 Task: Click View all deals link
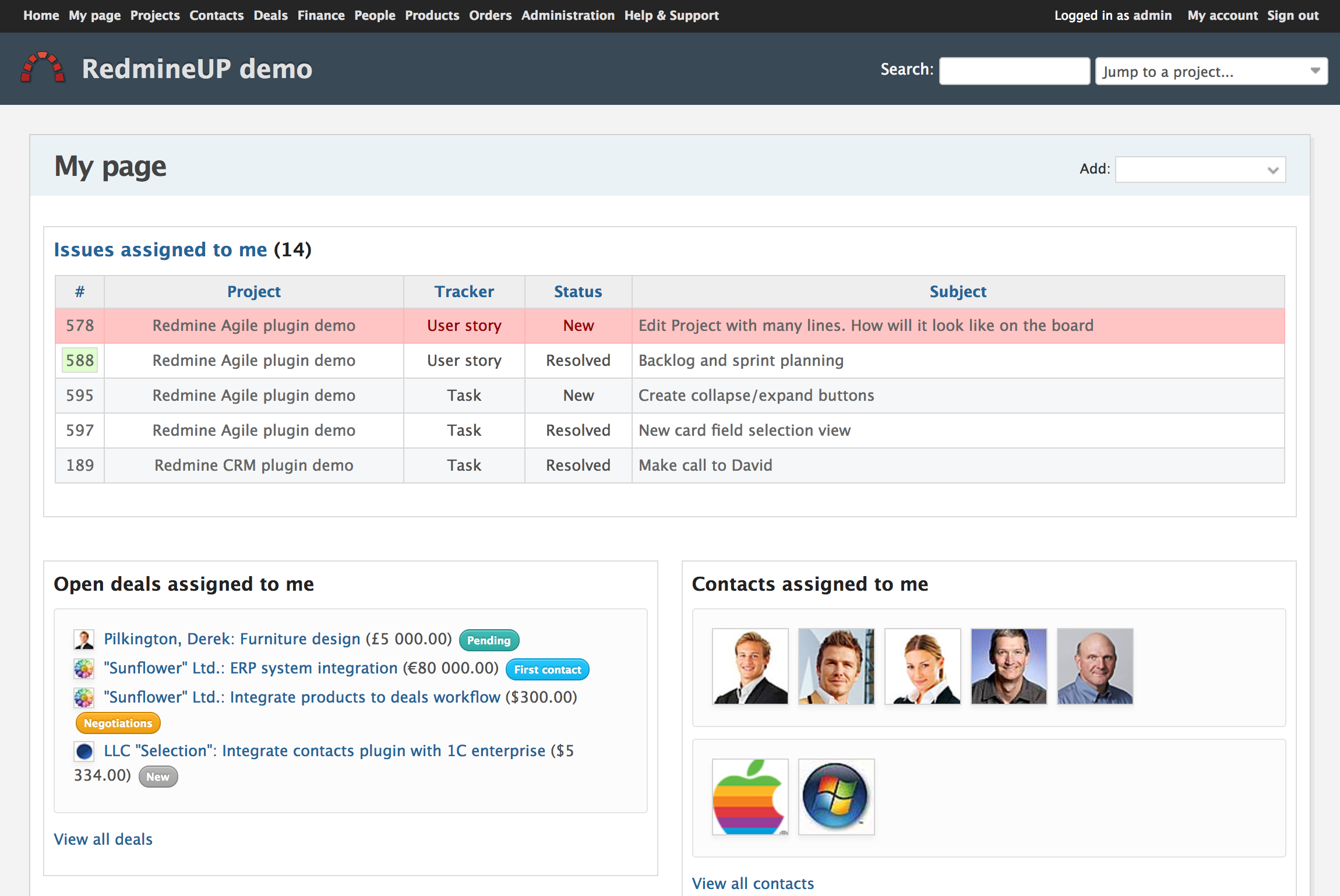pos(103,839)
